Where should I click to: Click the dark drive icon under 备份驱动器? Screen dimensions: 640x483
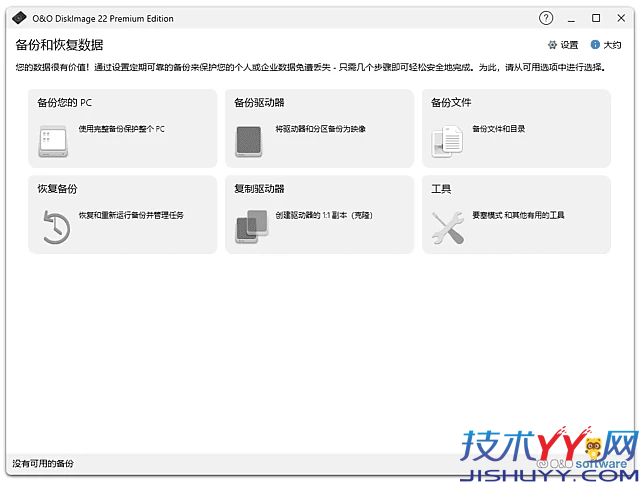click(249, 141)
